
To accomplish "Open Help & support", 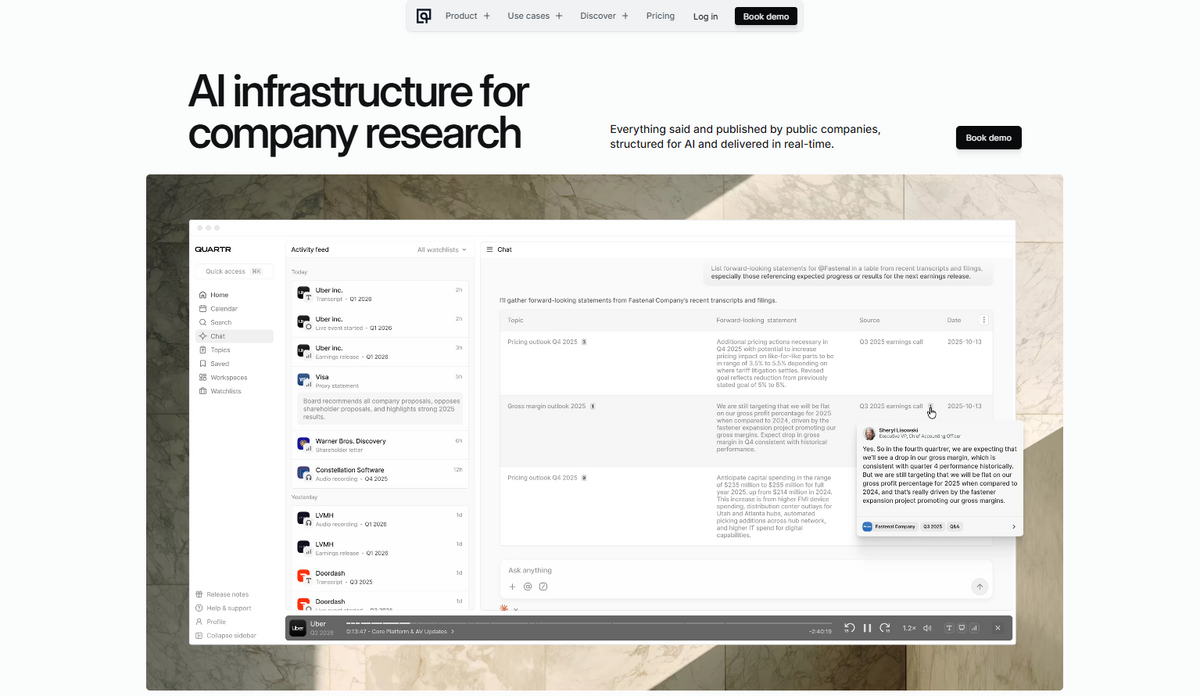I will pyautogui.click(x=223, y=608).
